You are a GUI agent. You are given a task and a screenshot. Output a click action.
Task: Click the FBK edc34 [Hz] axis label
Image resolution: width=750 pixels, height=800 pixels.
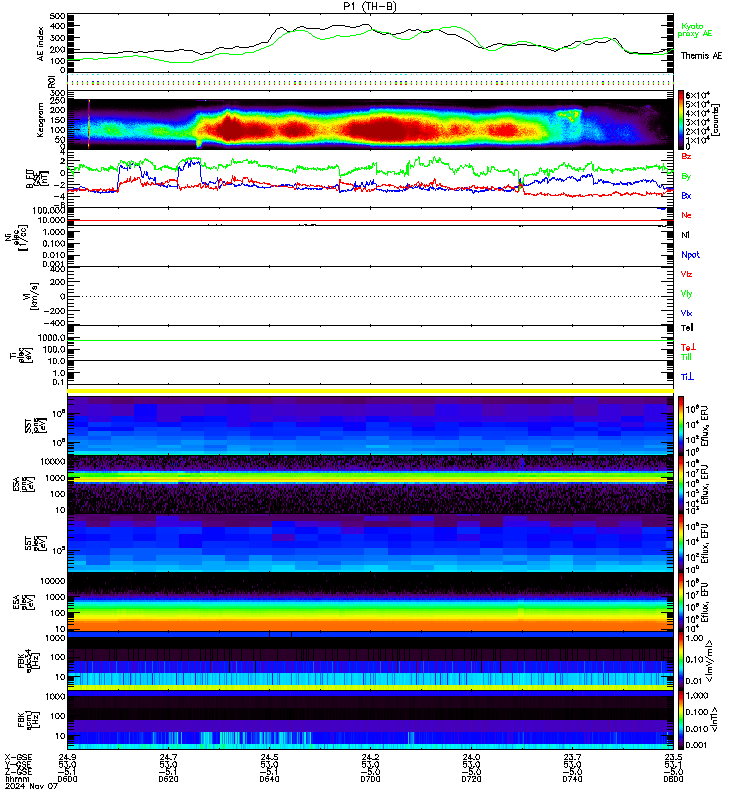pyautogui.click(x=29, y=661)
